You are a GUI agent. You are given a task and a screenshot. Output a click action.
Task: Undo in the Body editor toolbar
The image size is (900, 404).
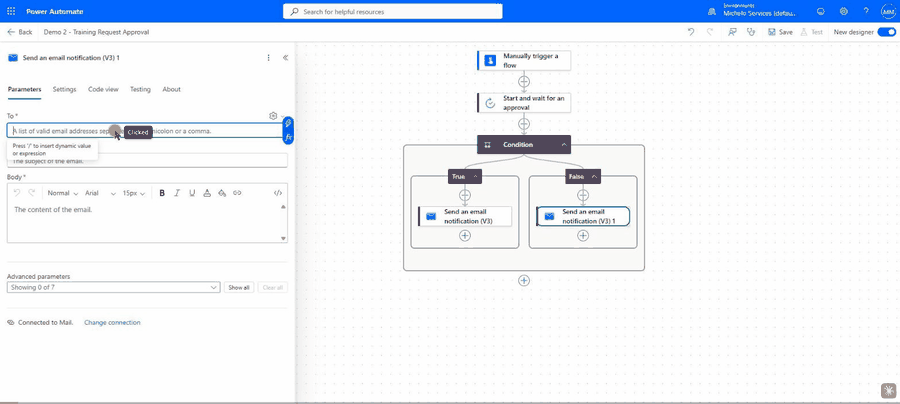click(17, 193)
